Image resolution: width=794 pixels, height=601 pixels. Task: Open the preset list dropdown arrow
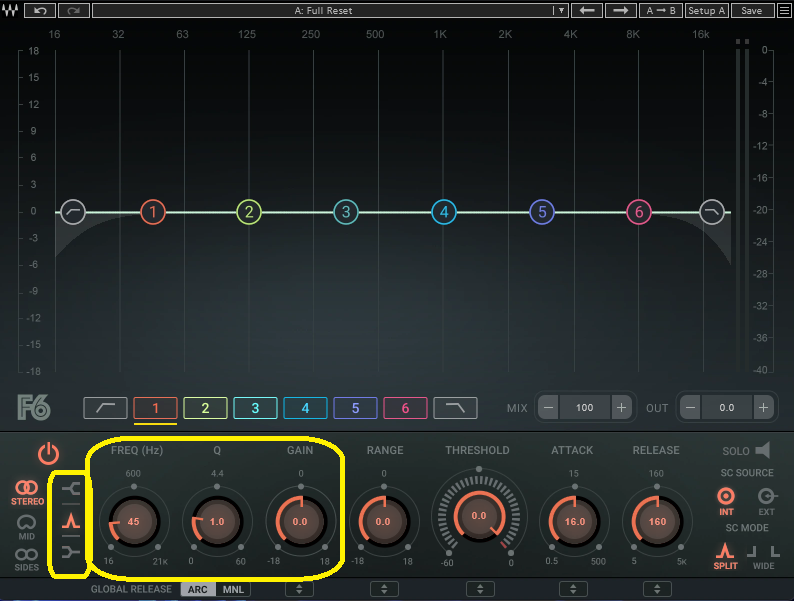pyautogui.click(x=561, y=10)
